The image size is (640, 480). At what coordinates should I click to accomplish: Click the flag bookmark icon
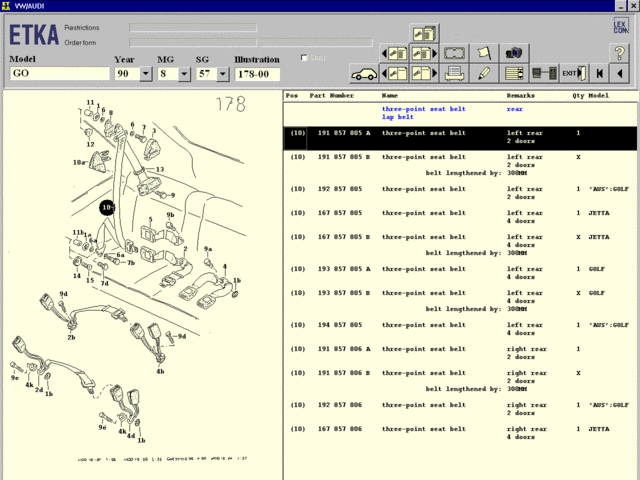(484, 53)
